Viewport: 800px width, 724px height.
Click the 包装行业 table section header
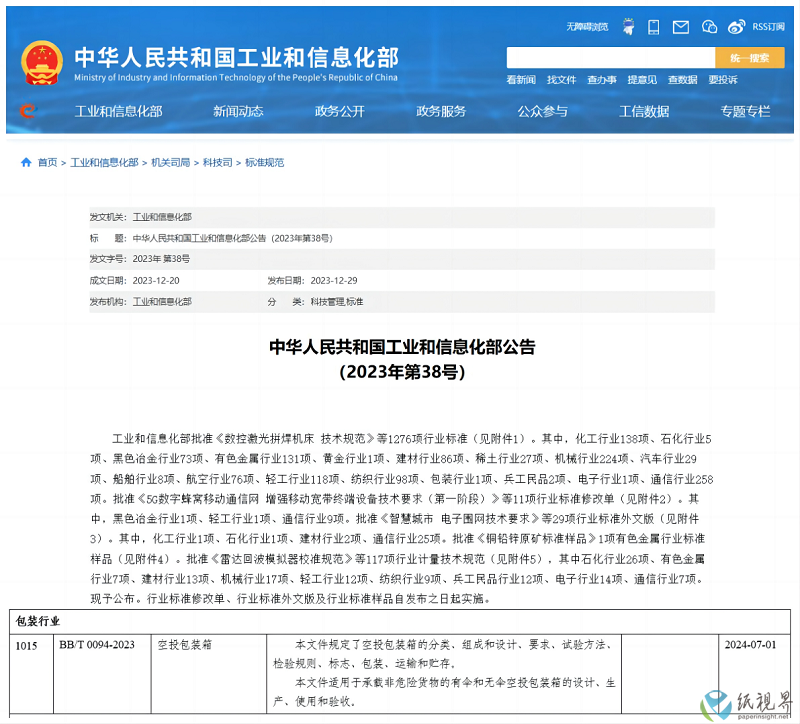point(38,621)
